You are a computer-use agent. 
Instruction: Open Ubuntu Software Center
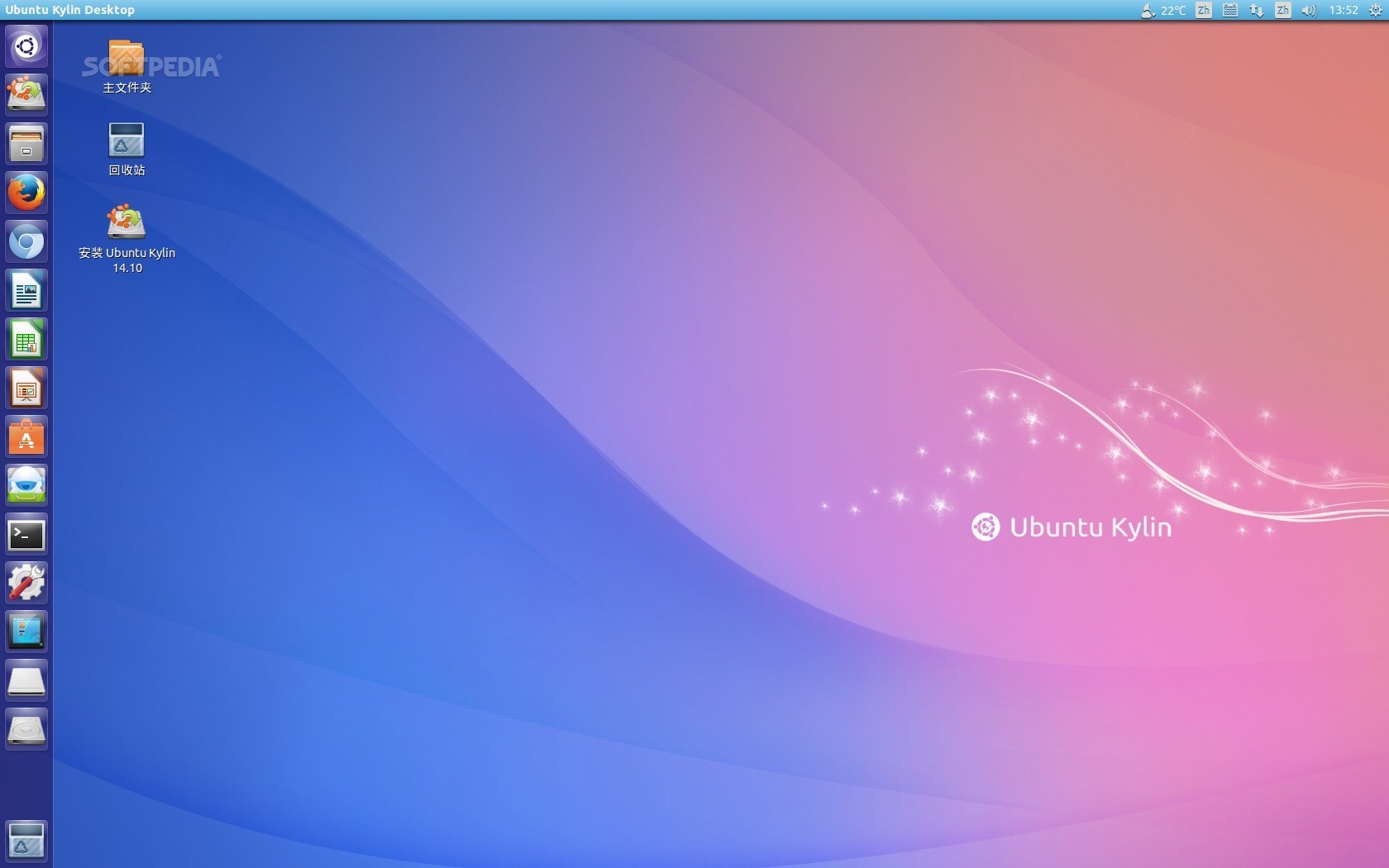[x=26, y=437]
